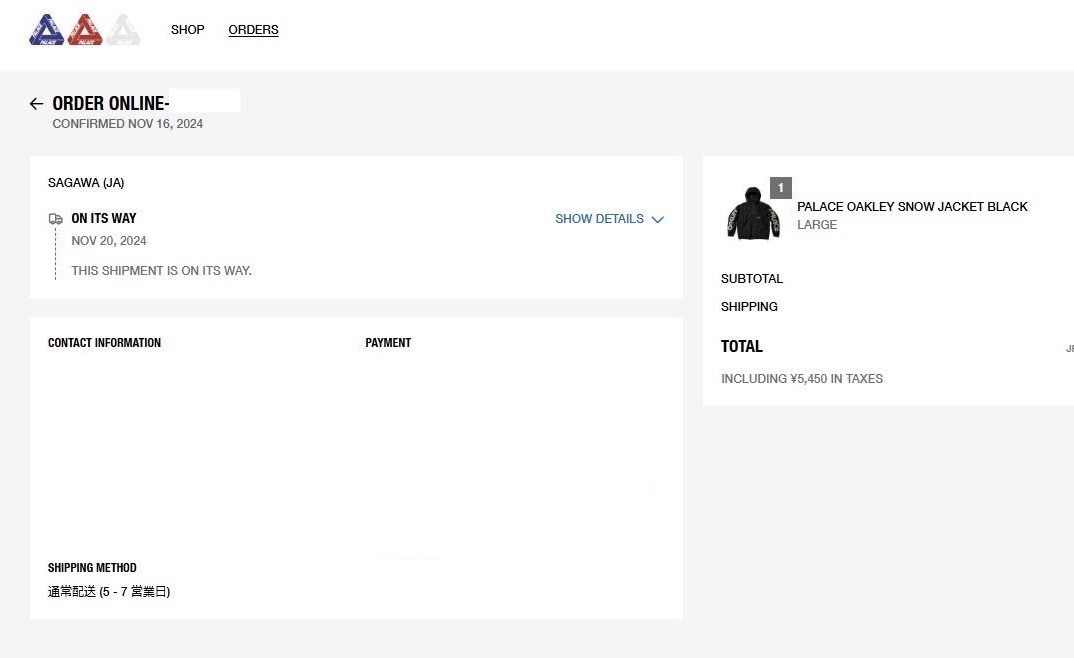Viewport: 1074px width, 658px height.
Task: Click INCLUDING ¥5,450 IN TAXES text
Action: click(802, 379)
